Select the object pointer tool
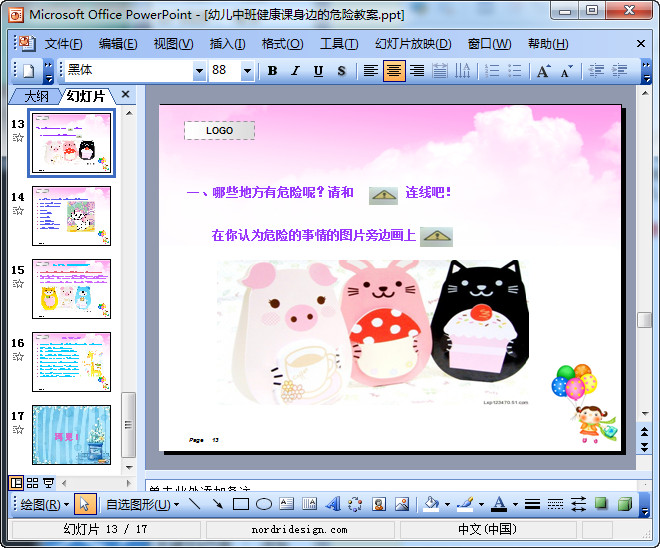 [x=85, y=504]
